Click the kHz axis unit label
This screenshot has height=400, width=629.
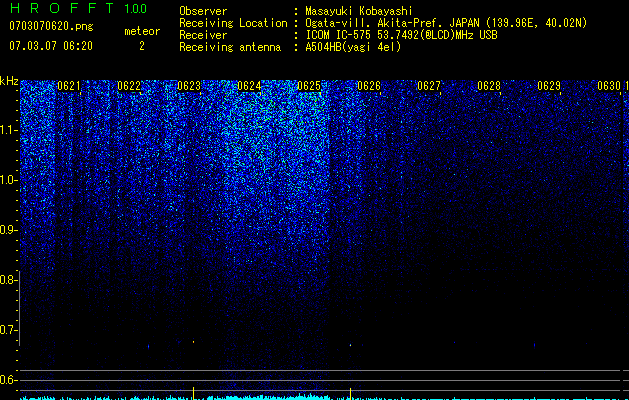click(9, 81)
